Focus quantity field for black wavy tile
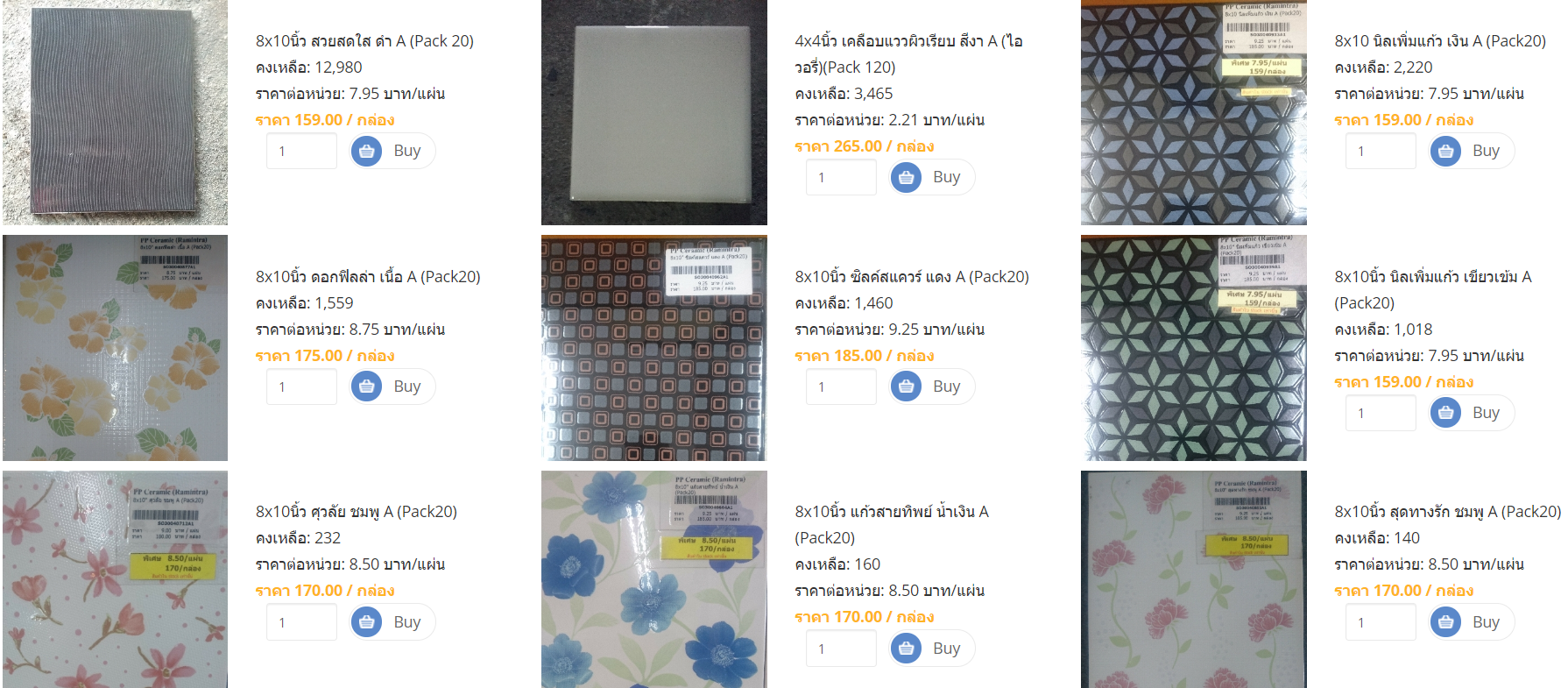This screenshot has height=688, width=1568. tap(301, 151)
